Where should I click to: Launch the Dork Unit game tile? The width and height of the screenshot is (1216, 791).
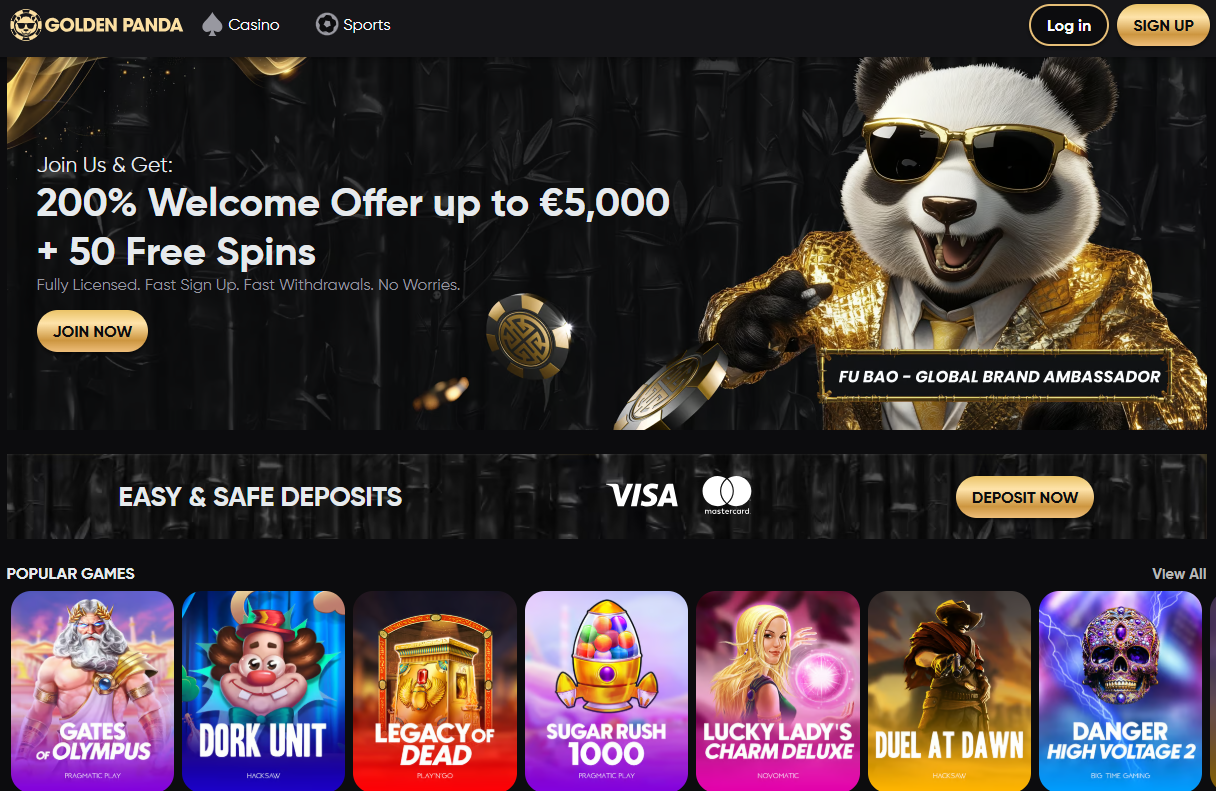[264, 691]
